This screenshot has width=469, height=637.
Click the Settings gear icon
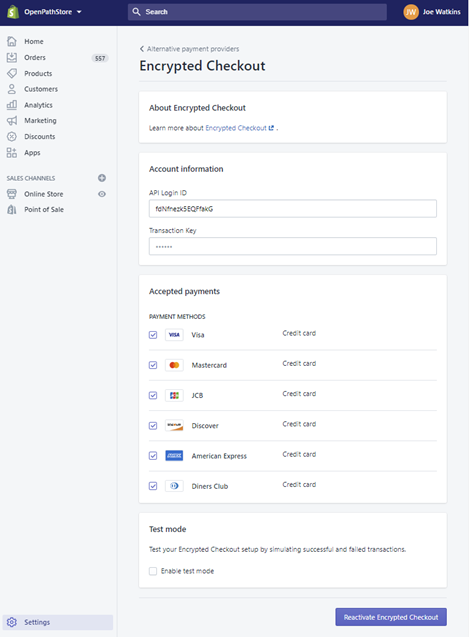pyautogui.click(x=12, y=622)
